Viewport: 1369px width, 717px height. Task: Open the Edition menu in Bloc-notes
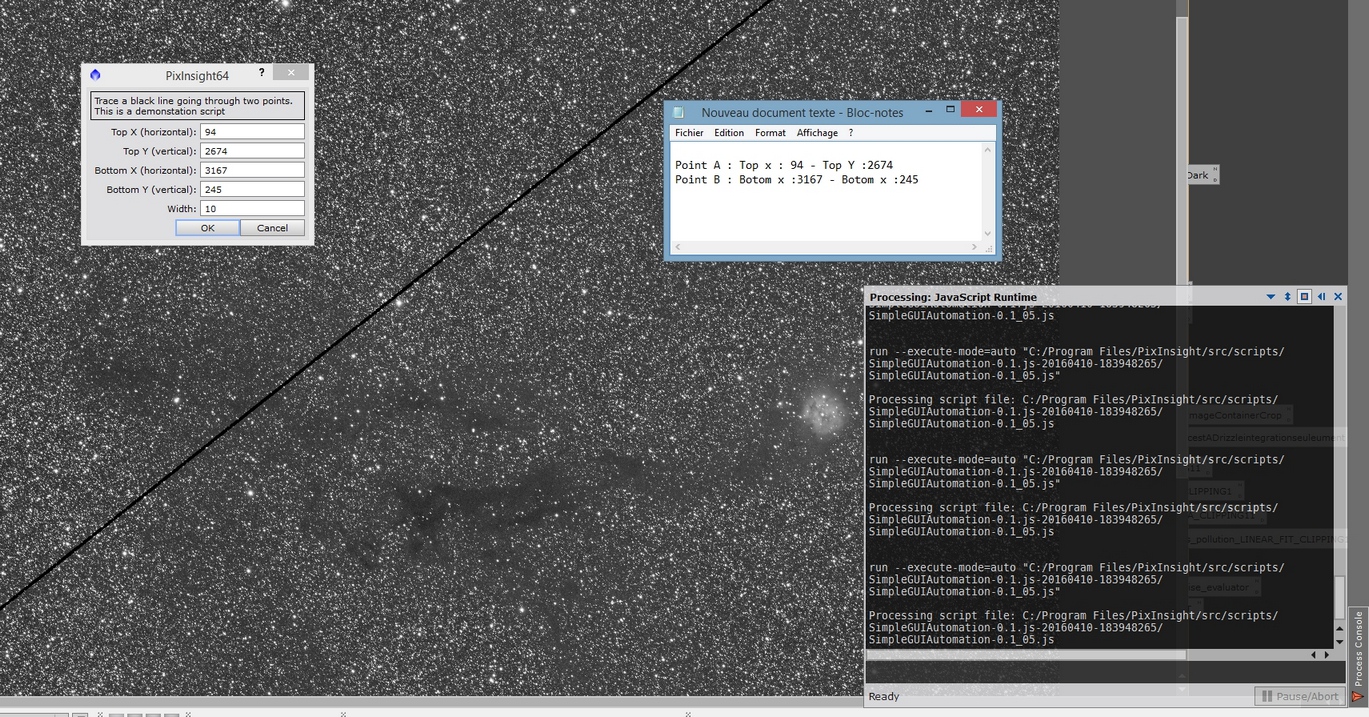[x=729, y=133]
